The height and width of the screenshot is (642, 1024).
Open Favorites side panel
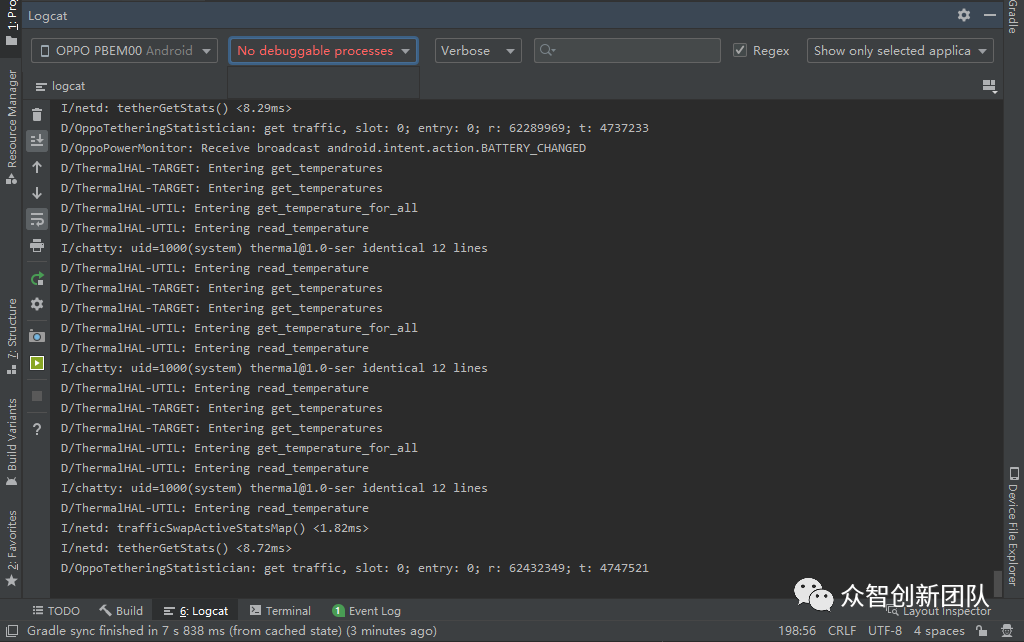(x=11, y=547)
